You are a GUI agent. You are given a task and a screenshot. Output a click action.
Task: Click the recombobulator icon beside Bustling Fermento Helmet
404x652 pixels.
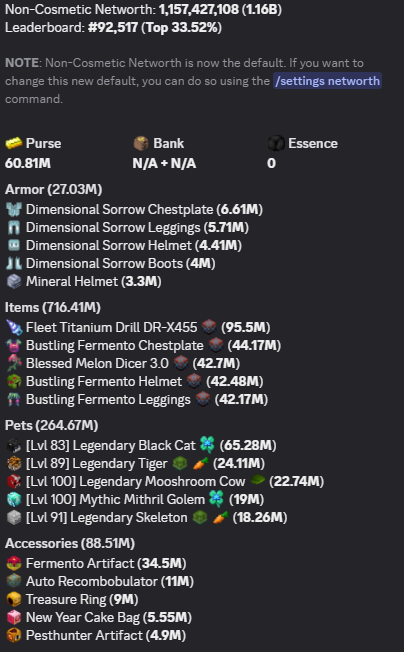pyautogui.click(x=194, y=381)
